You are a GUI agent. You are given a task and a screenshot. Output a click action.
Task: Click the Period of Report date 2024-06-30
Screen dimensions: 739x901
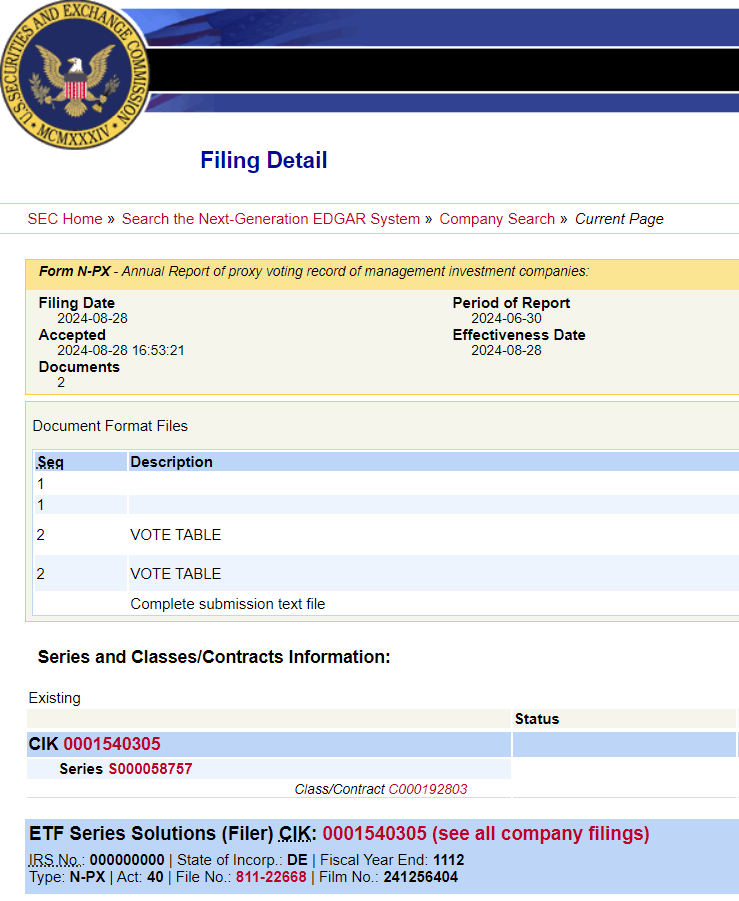[506, 319]
